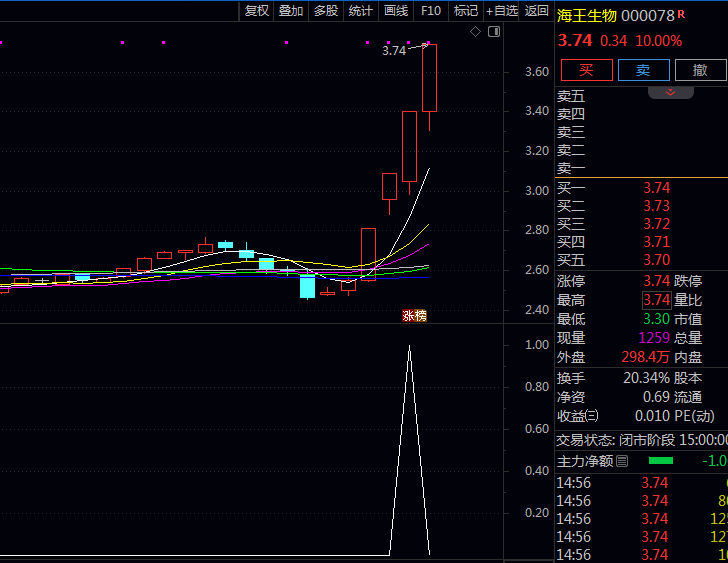Select 叠加 overlay in toolbar
Screen dimensions: 728x563
click(291, 11)
